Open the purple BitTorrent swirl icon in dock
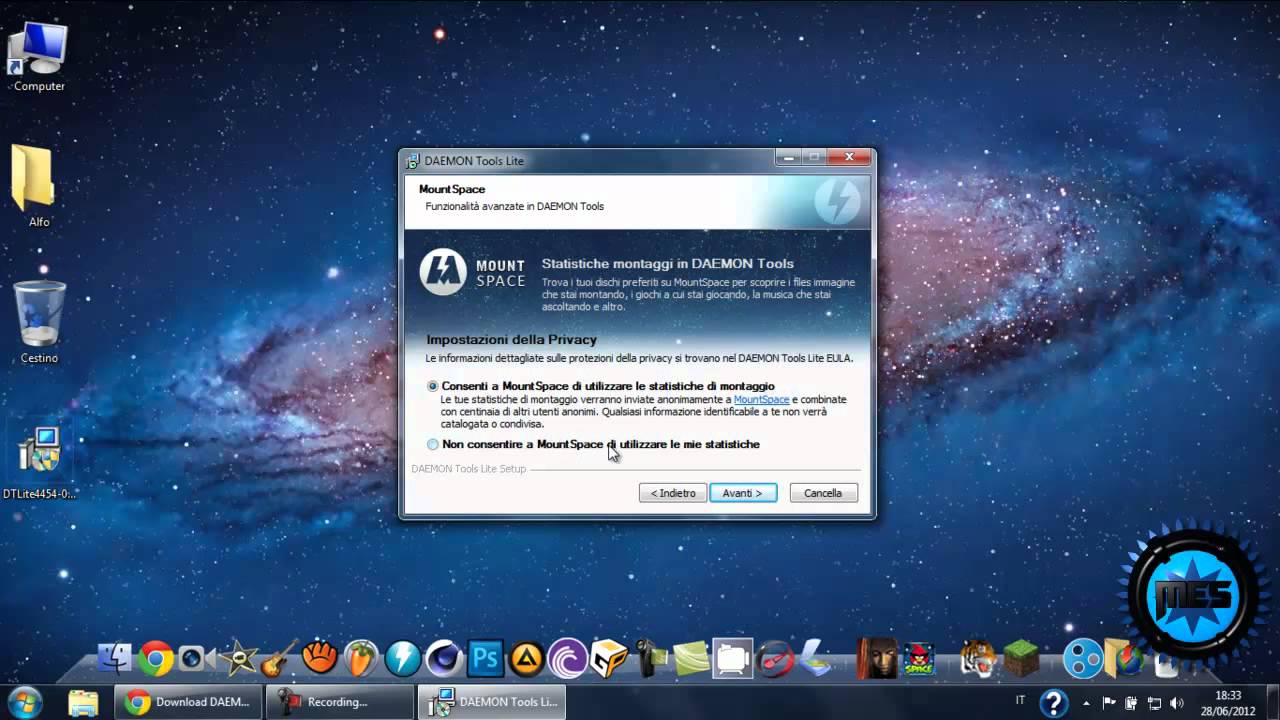 pos(567,657)
